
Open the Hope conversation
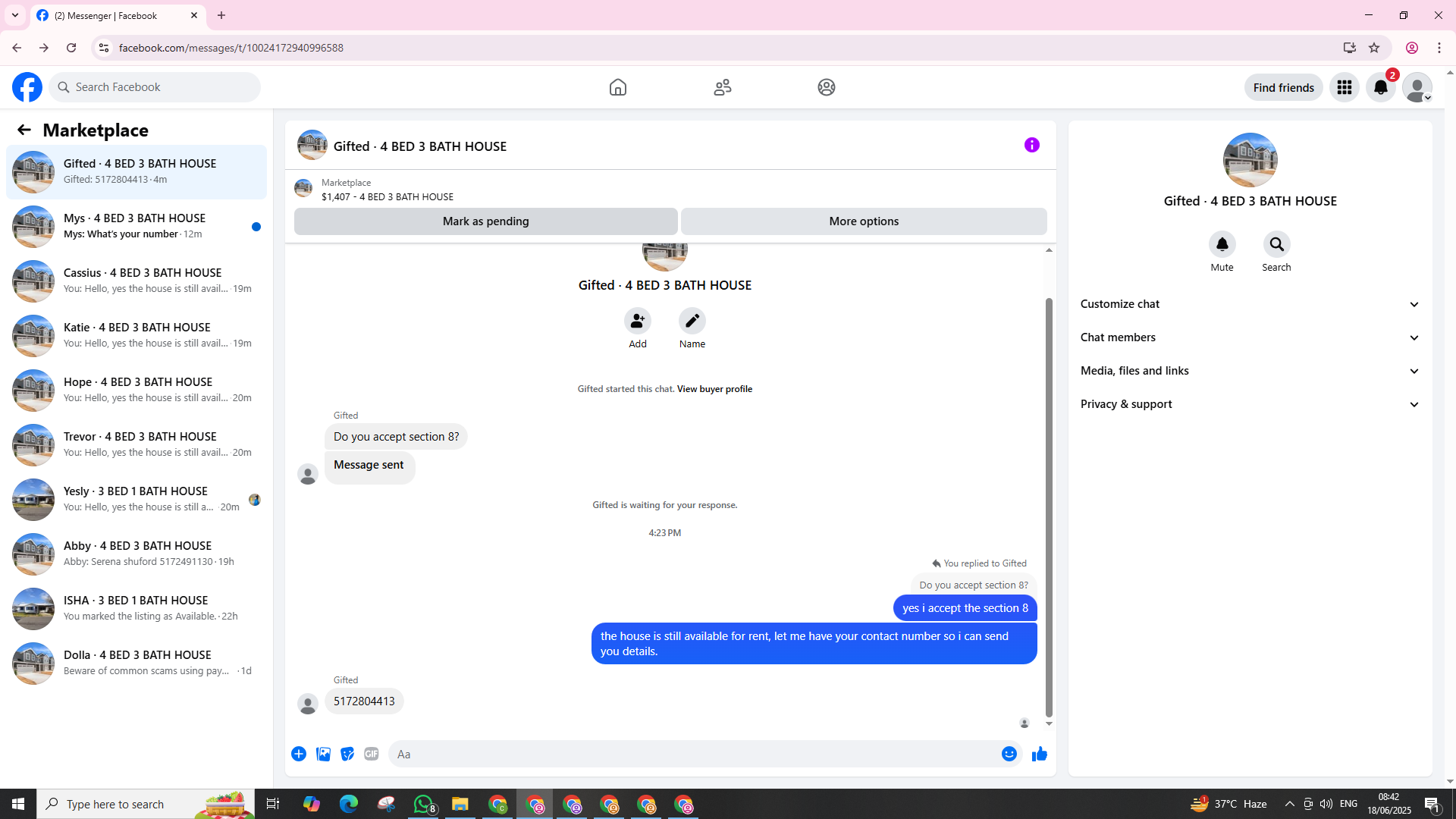pyautogui.click(x=136, y=391)
